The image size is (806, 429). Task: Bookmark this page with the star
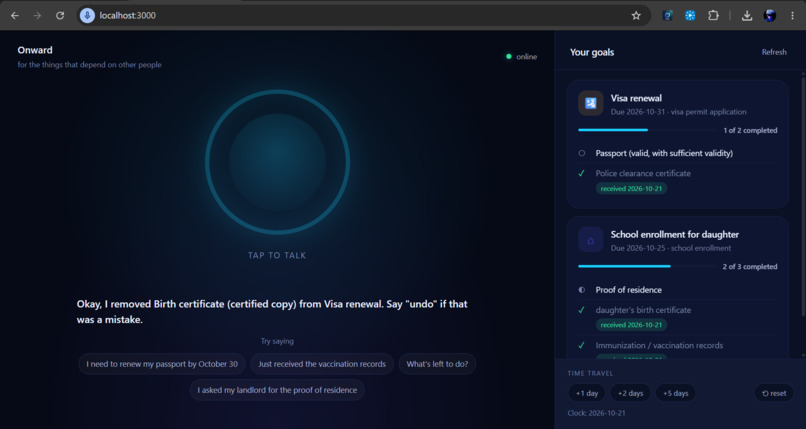click(x=636, y=15)
